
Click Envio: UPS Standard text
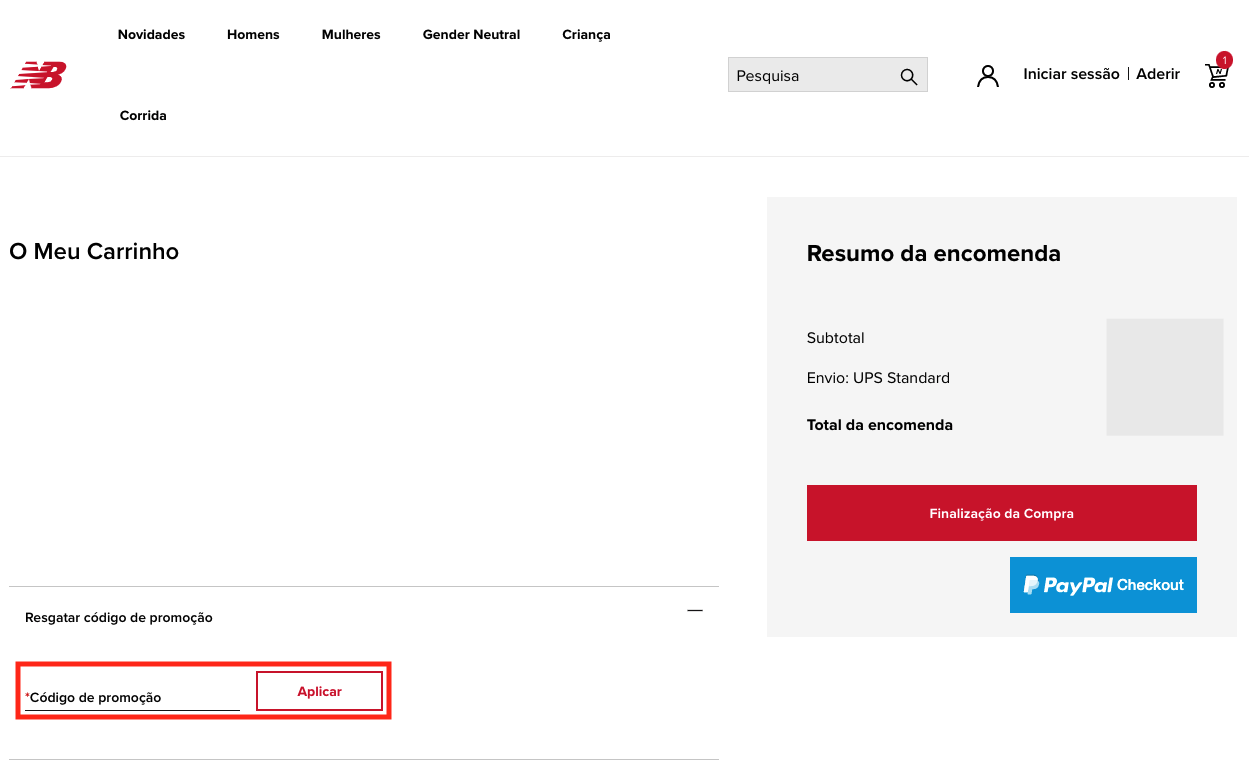click(x=878, y=378)
